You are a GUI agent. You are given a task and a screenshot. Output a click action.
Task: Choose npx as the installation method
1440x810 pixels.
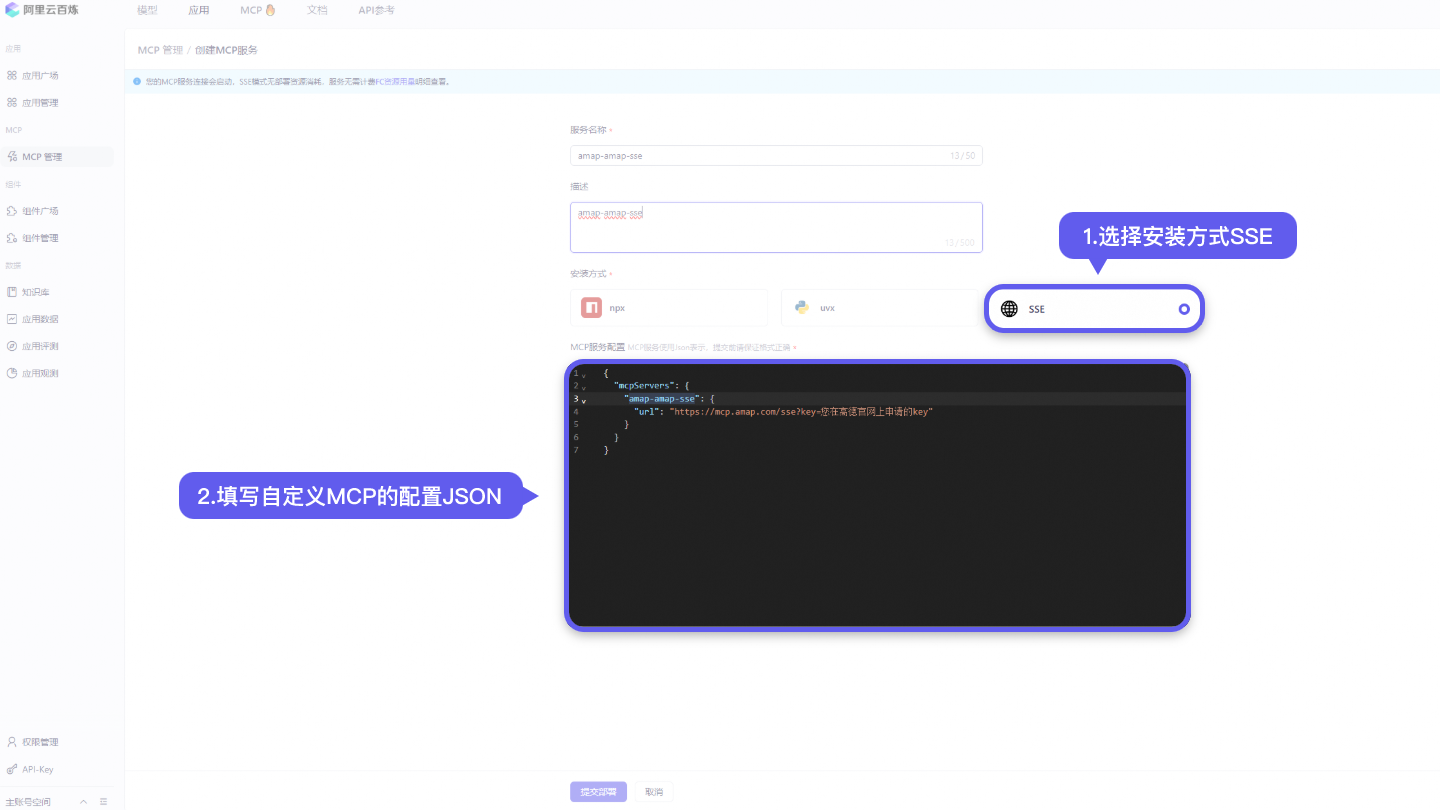[668, 307]
